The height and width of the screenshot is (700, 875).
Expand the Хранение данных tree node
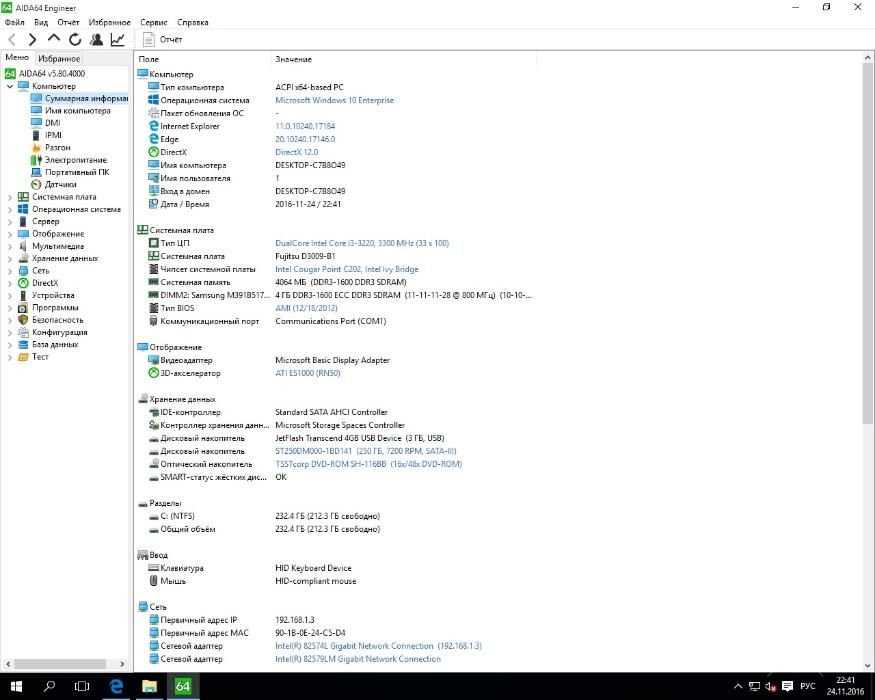tap(9, 258)
